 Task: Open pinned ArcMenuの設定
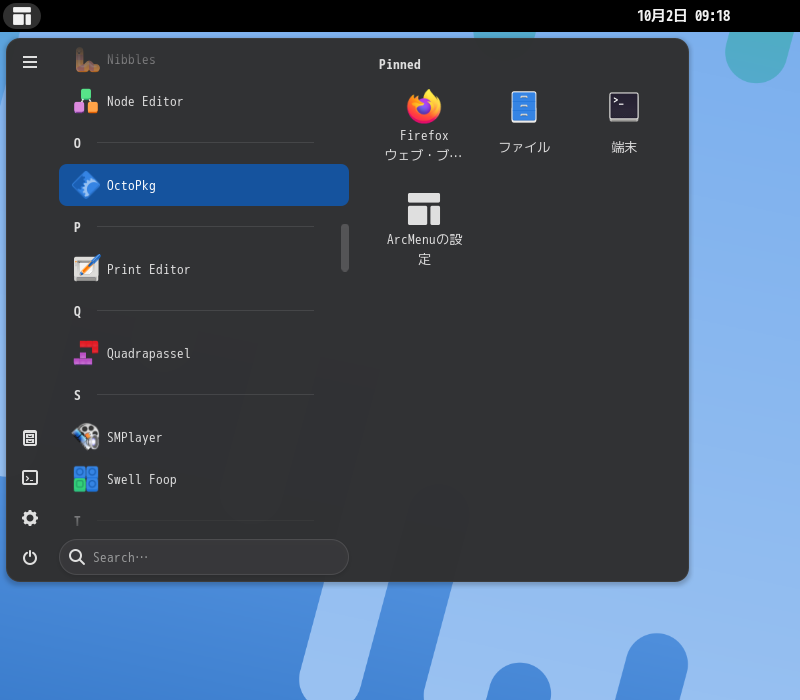pyautogui.click(x=424, y=229)
